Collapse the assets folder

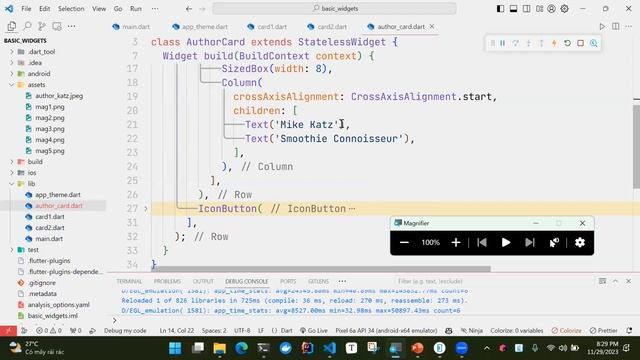(12, 85)
